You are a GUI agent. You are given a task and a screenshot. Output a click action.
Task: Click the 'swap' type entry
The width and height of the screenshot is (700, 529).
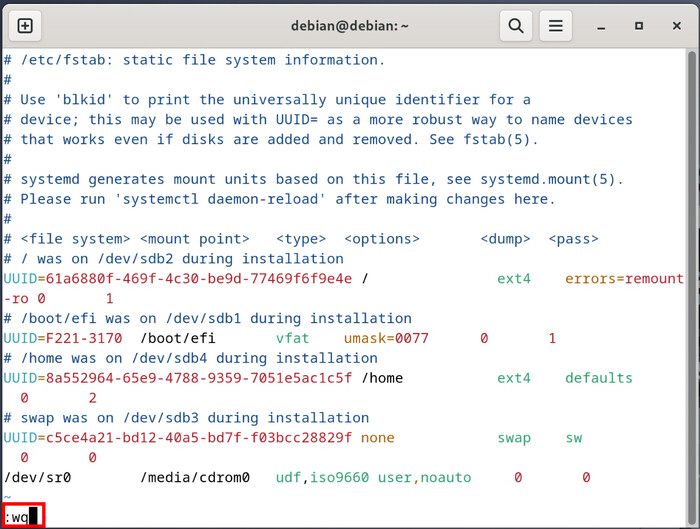(514, 437)
